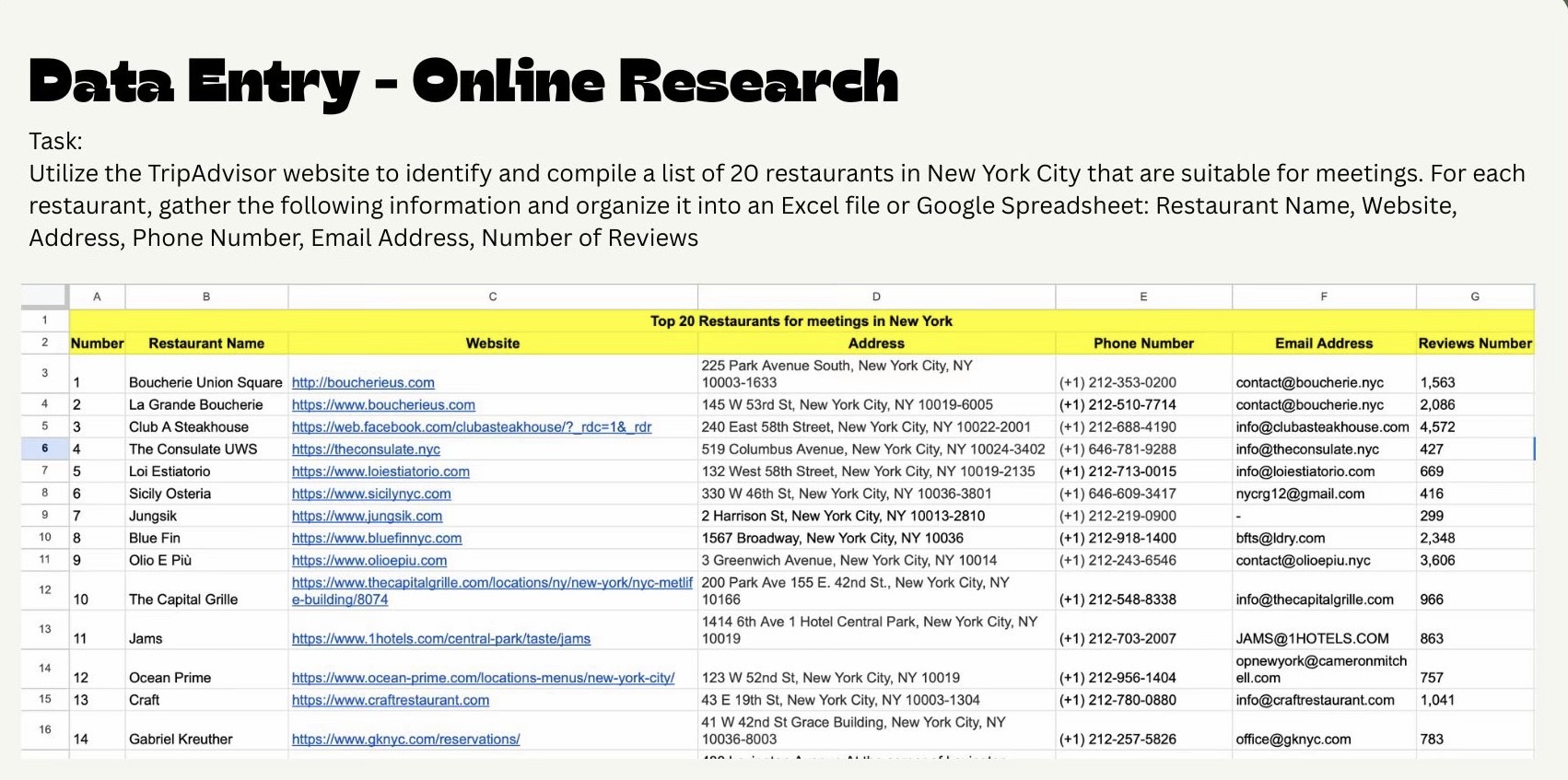Open the olioepiu.com link
The image size is (1568, 780).
pos(369,560)
